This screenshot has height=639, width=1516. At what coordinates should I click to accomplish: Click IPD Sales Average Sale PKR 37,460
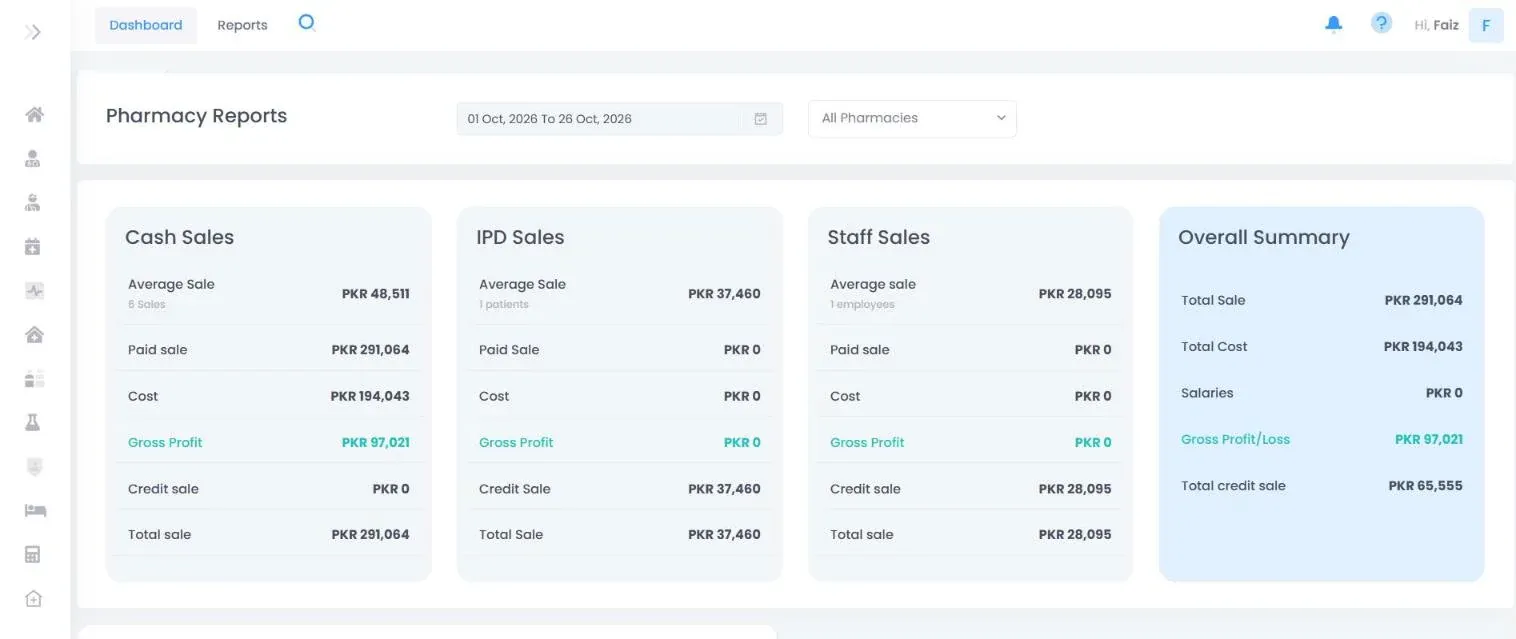coord(724,294)
